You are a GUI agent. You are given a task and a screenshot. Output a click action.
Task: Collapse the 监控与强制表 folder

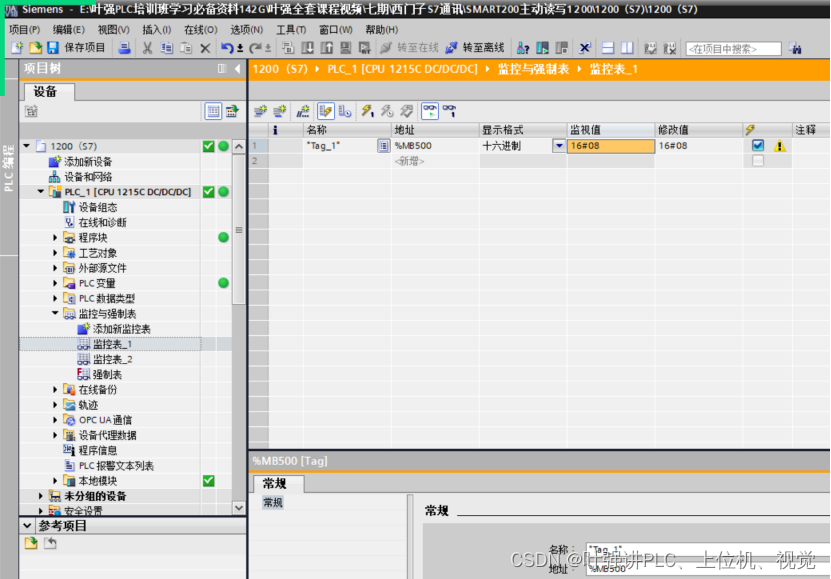coord(55,313)
